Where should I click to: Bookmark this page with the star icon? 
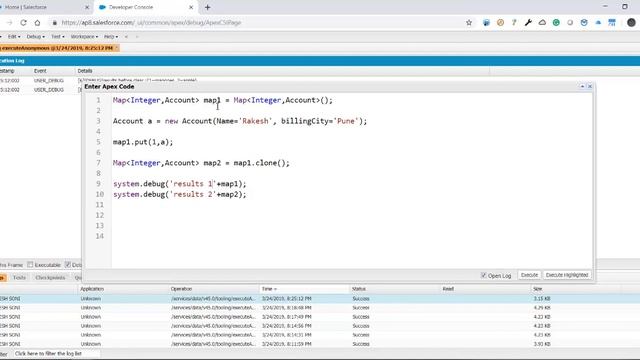(x=469, y=23)
